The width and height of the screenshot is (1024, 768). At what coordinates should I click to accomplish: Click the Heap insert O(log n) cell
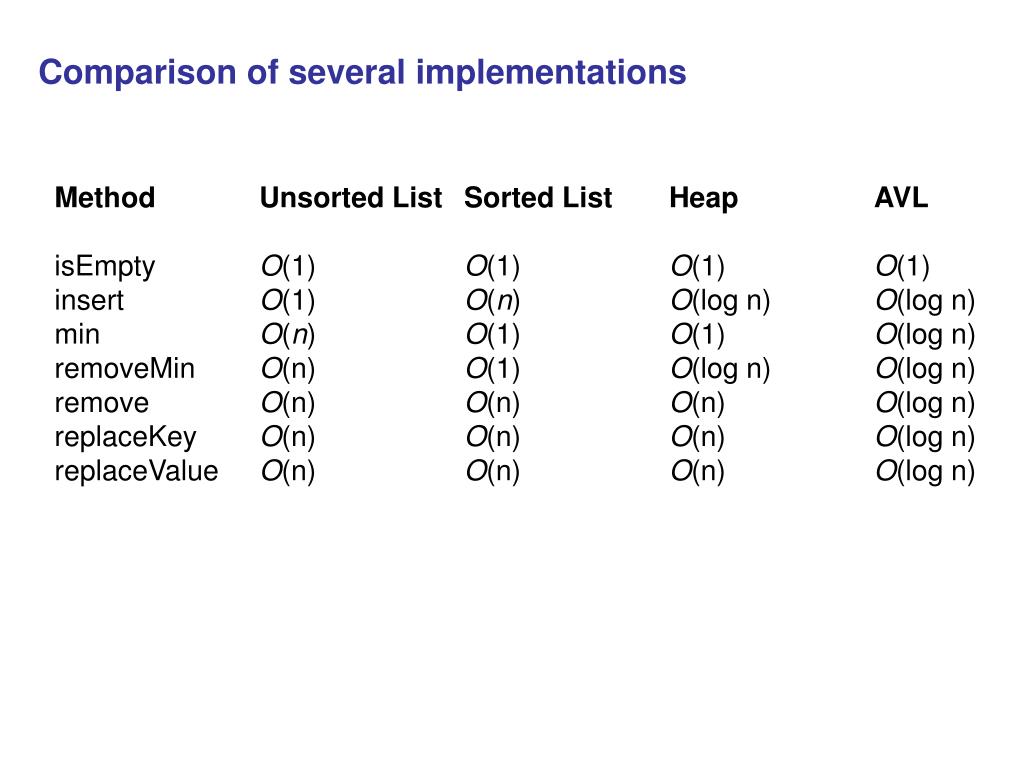(x=720, y=301)
